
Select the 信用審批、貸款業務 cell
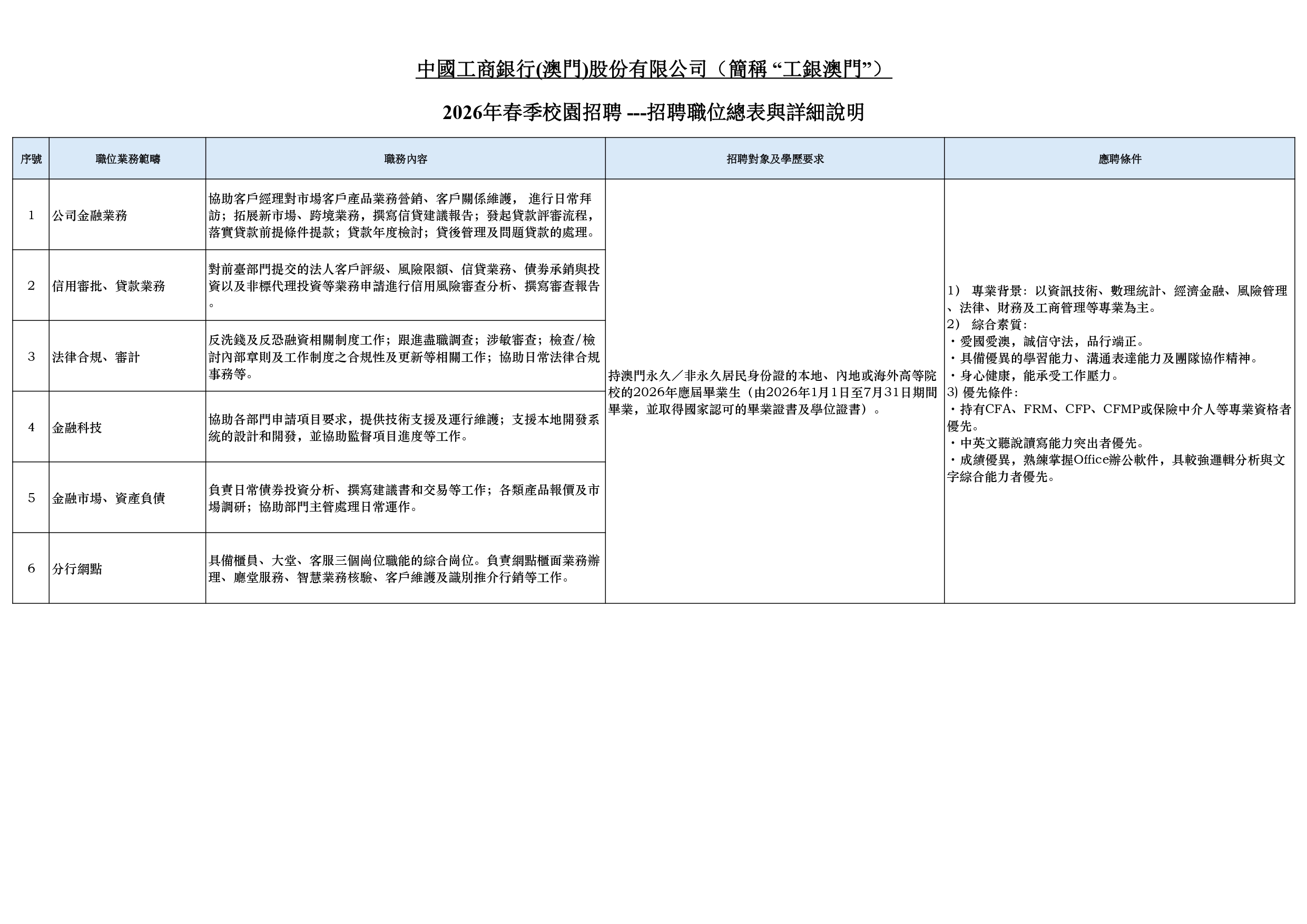tap(108, 286)
